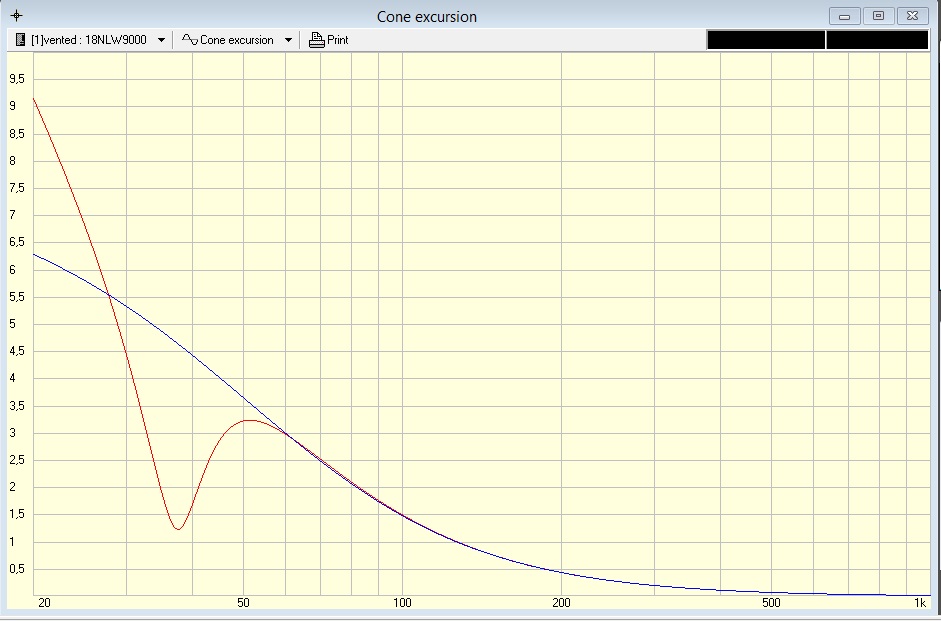Click the printer icon in the toolbar
Screen dimensions: 941x621
[317, 40]
